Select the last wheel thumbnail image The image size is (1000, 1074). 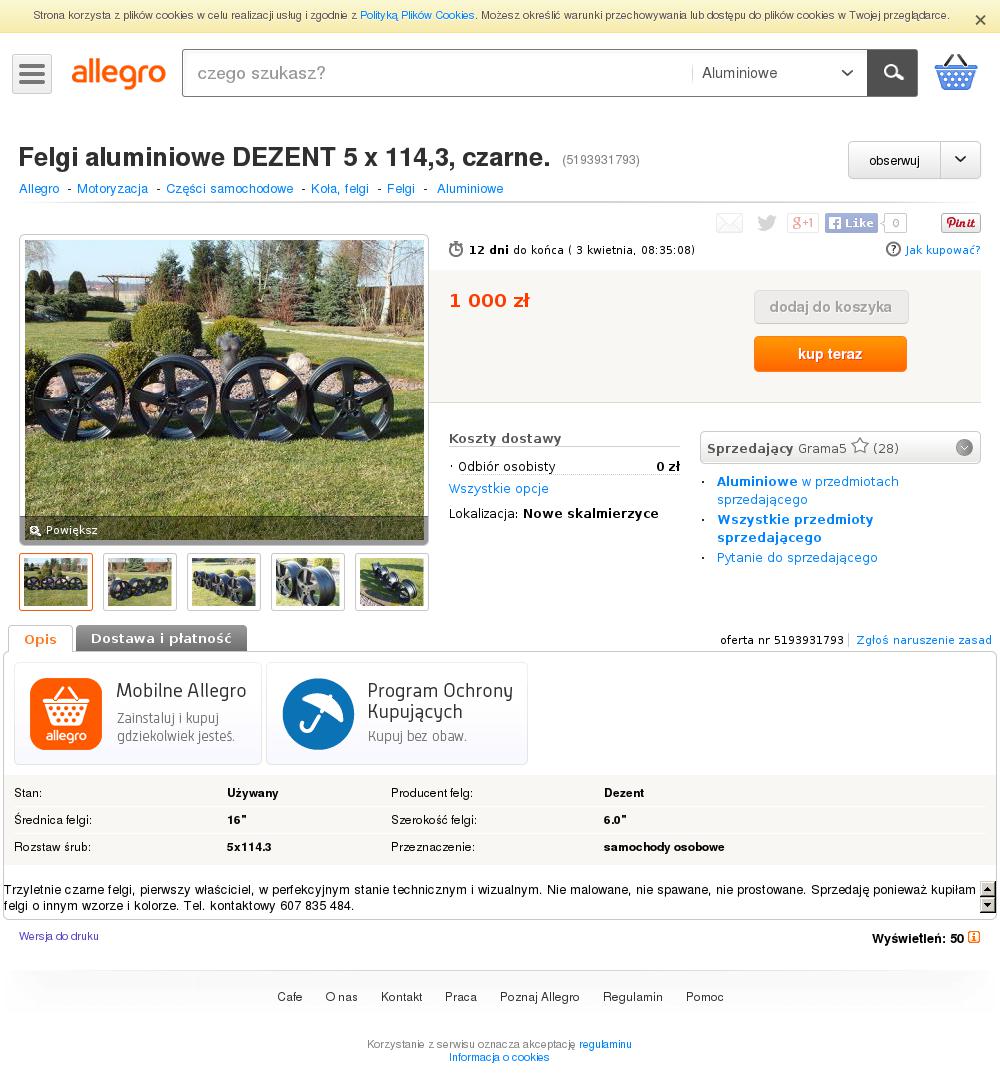[392, 582]
